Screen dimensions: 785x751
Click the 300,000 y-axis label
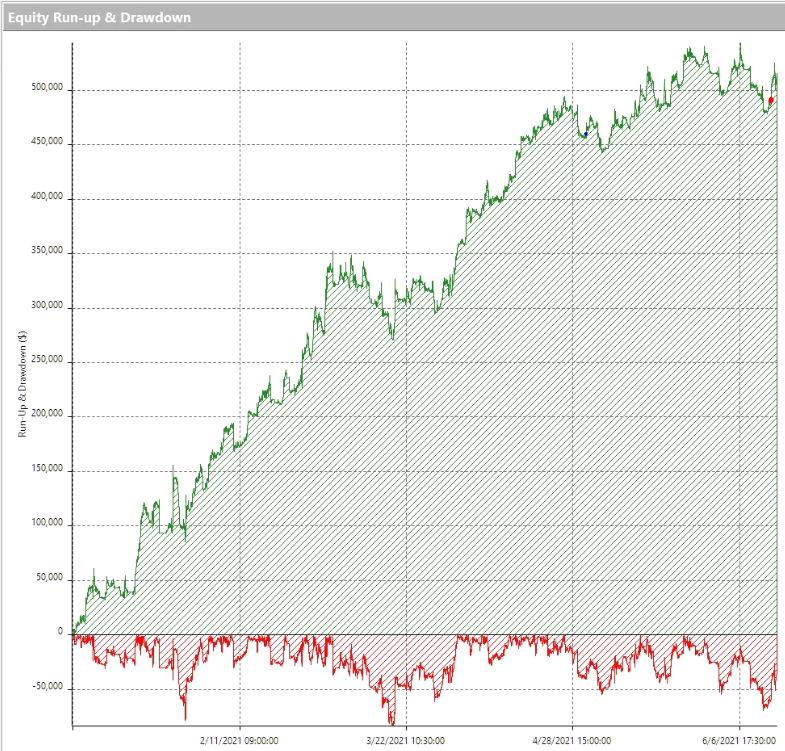coord(47,305)
